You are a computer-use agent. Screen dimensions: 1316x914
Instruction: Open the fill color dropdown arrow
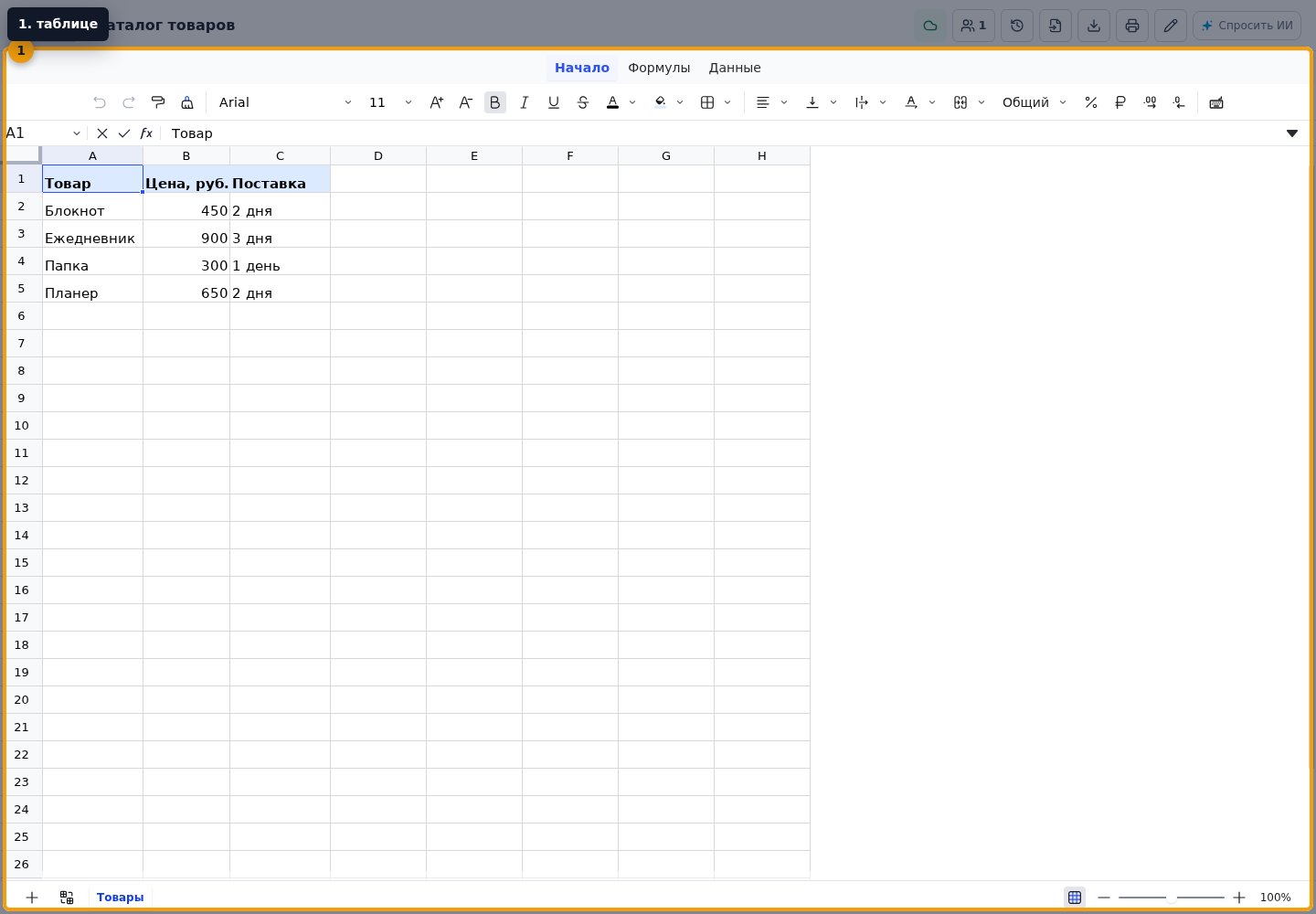[680, 102]
